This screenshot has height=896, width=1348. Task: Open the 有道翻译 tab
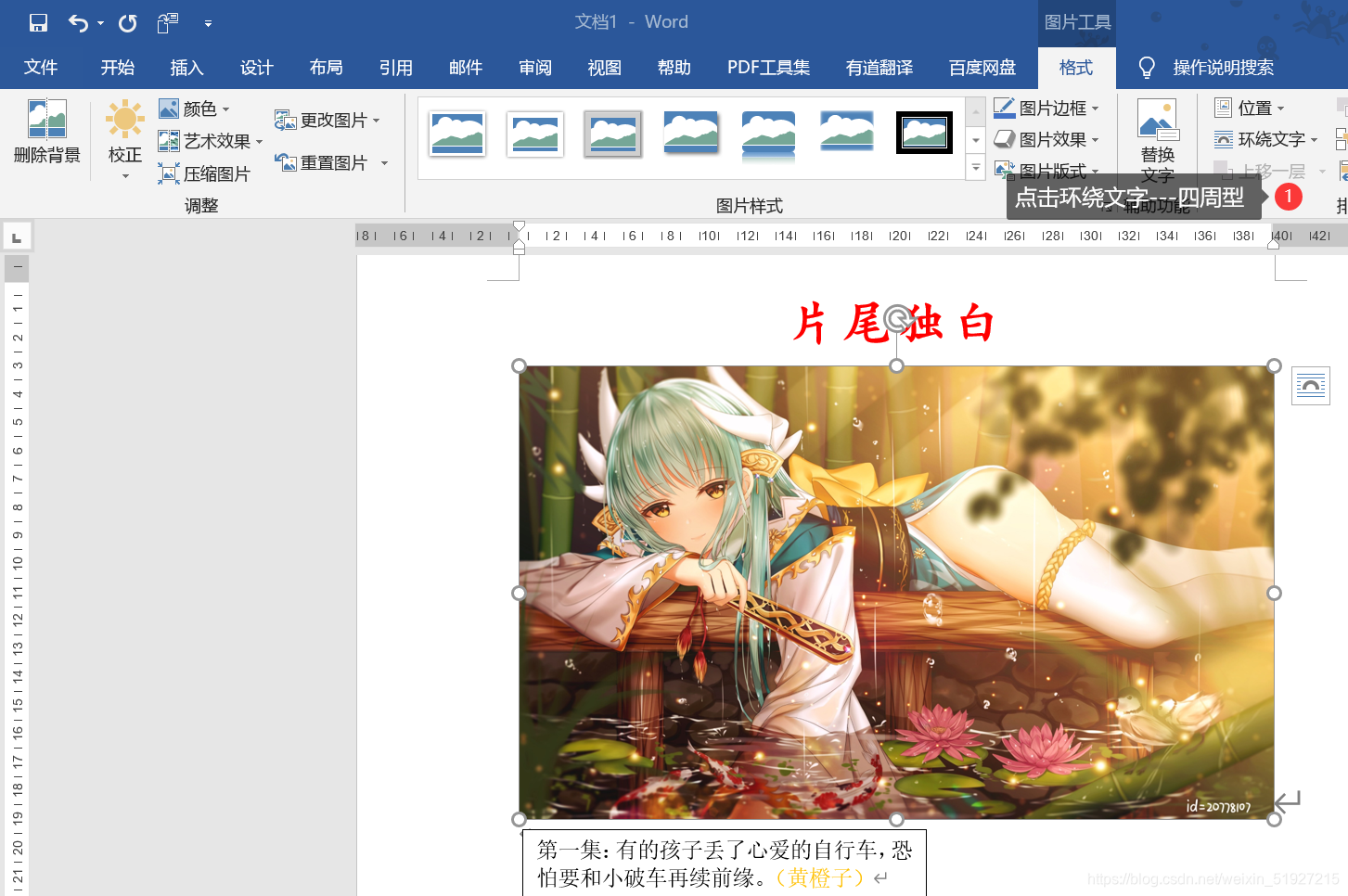(x=879, y=68)
